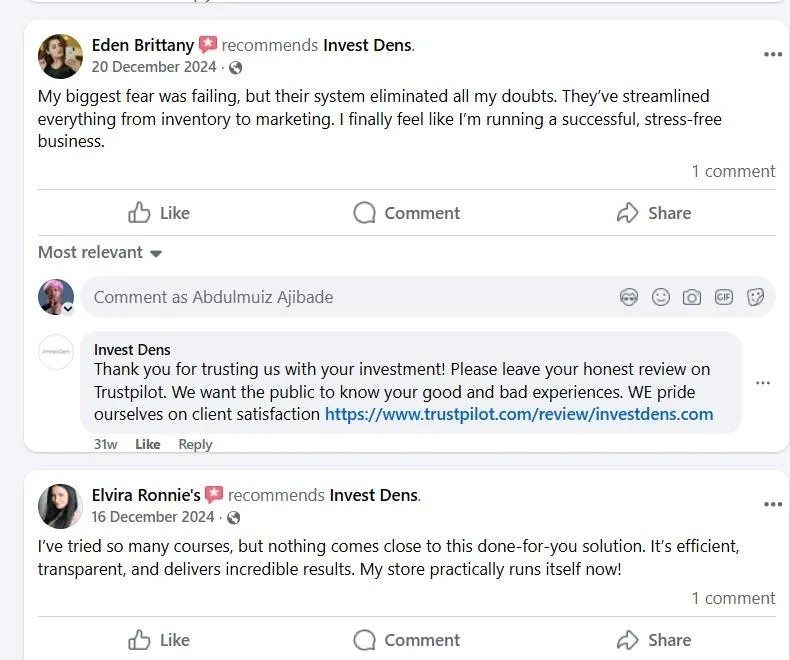Like Eden Brittany's recommendation post
The image size is (790, 660).
159,213
